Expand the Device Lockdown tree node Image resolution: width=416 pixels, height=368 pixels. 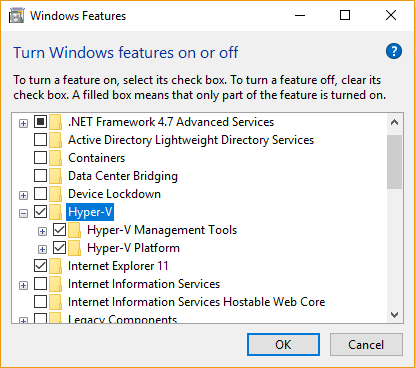pyautogui.click(x=23, y=195)
